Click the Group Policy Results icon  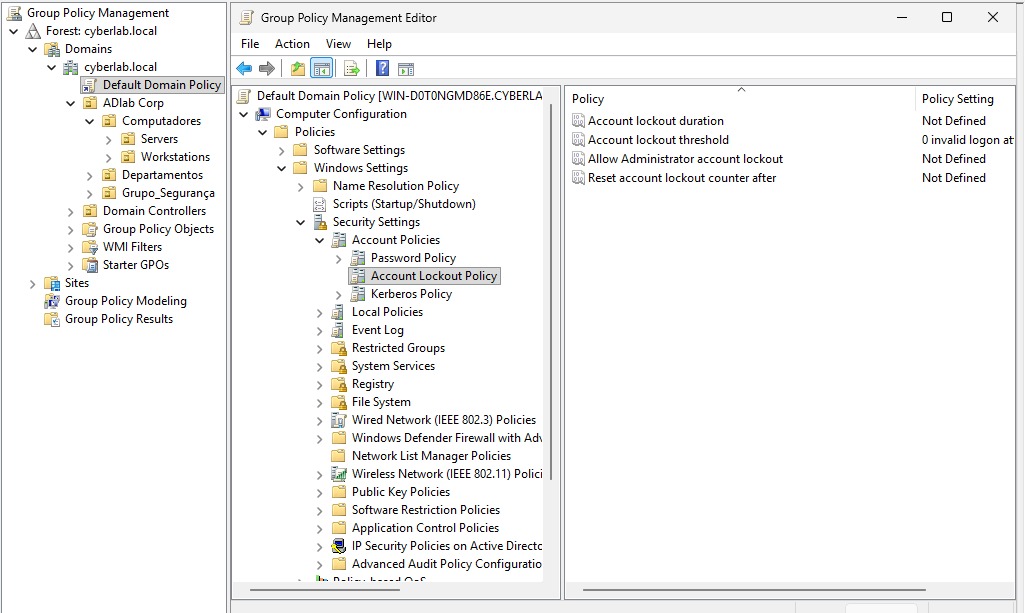point(52,320)
